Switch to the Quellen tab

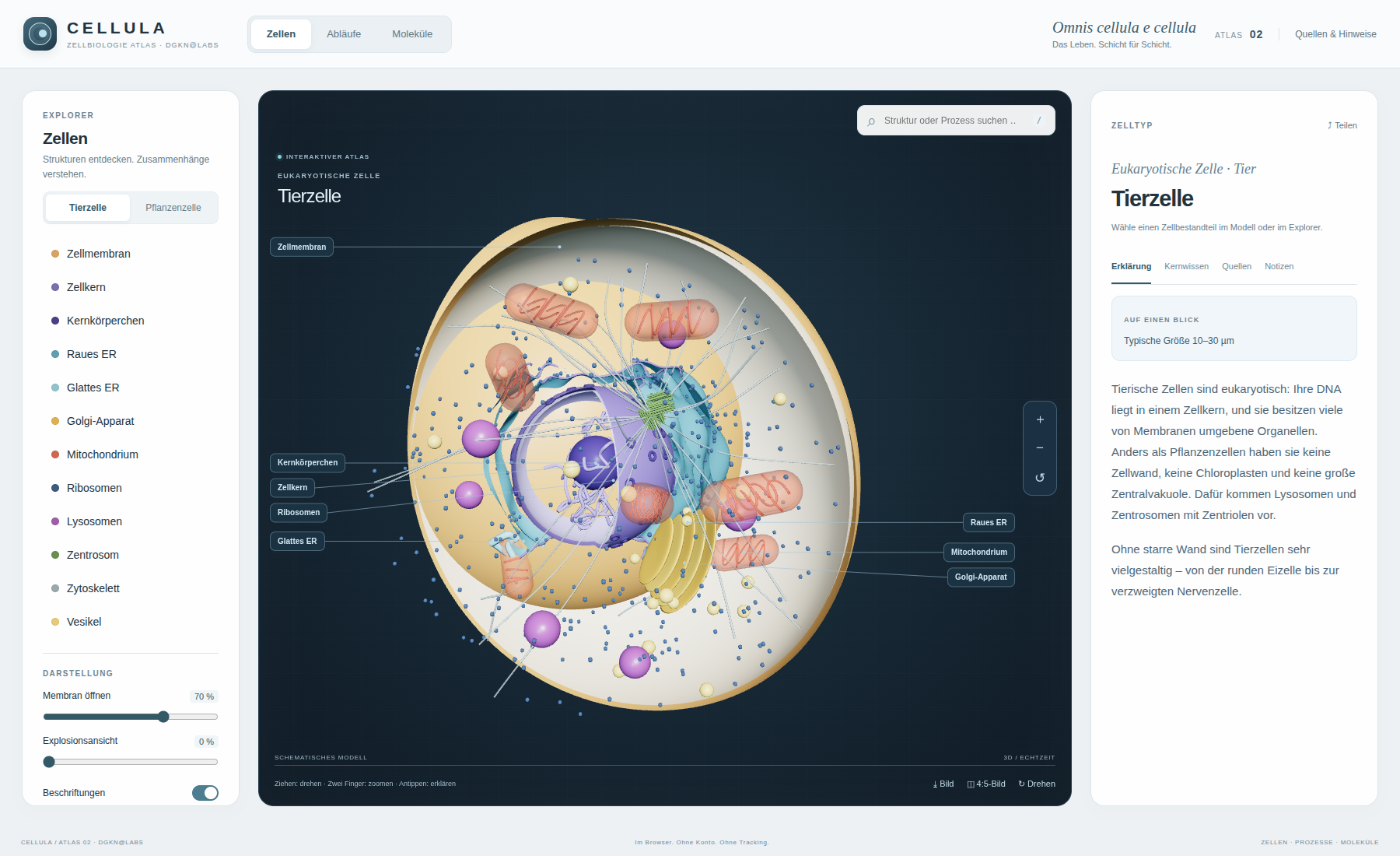(x=1237, y=266)
